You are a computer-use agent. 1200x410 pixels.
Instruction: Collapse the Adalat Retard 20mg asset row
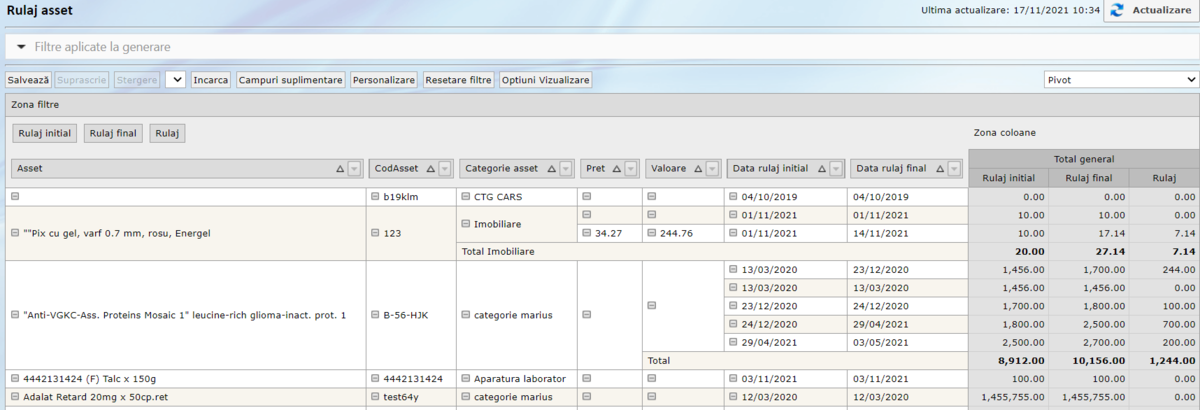pyautogui.click(x=14, y=397)
